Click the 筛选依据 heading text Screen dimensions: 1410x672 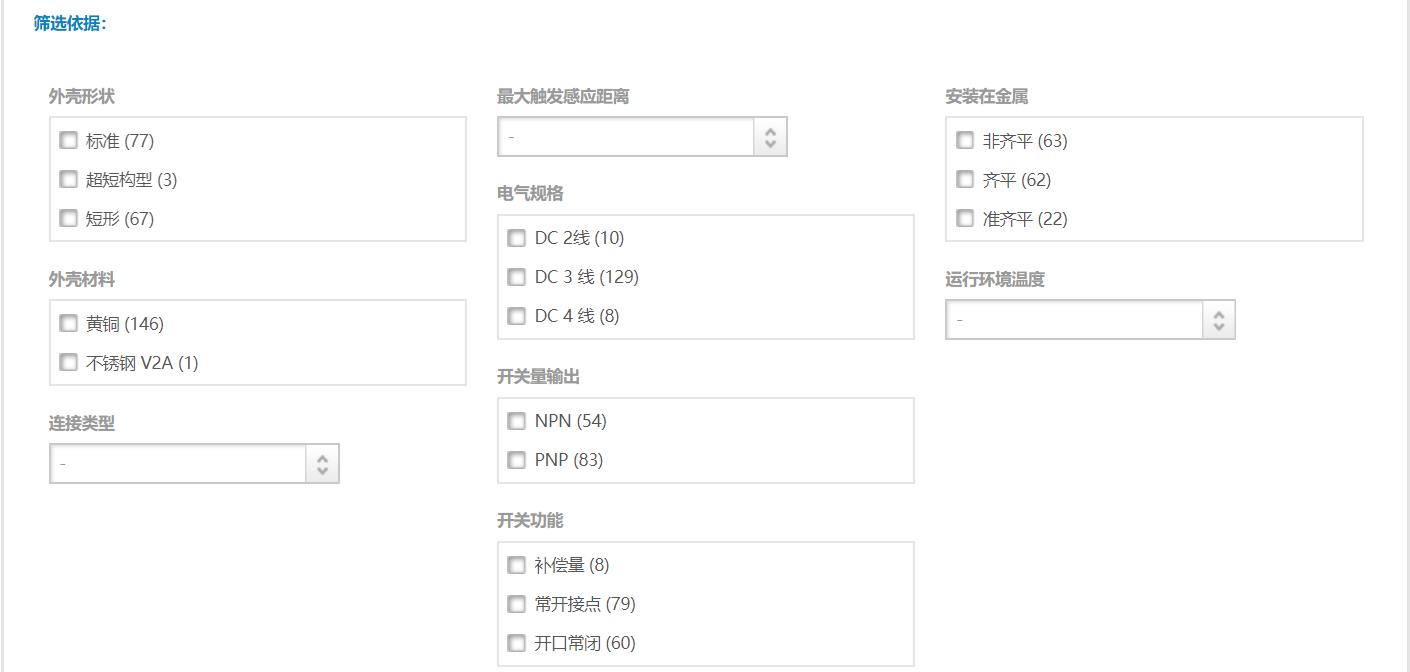coord(69,23)
